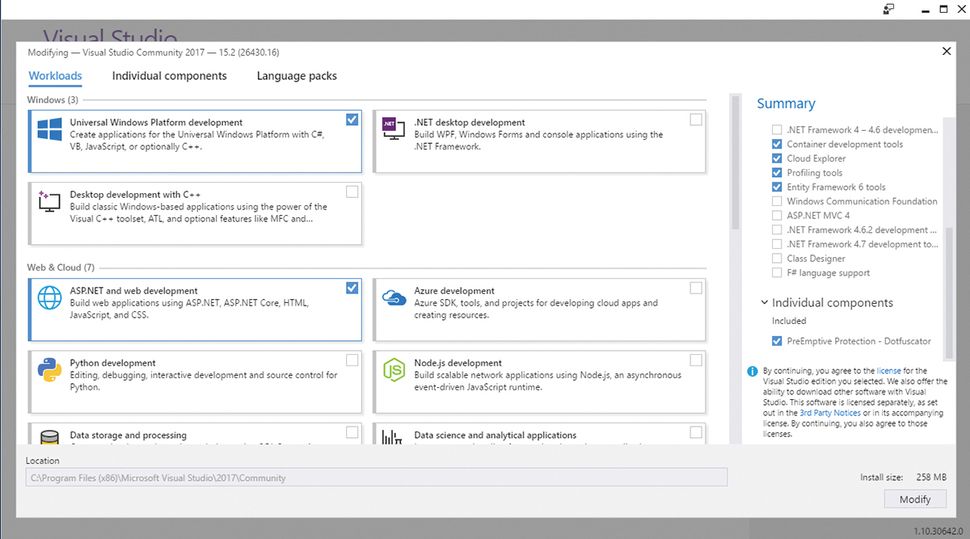Click the Azure development cloud icon
This screenshot has height=539, width=970.
pos(393,298)
